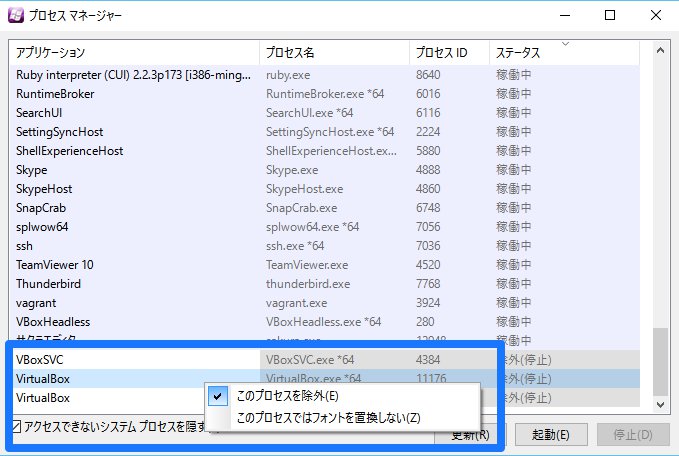Select the Ruby interpreter (CUI) row

pyautogui.click(x=324, y=75)
